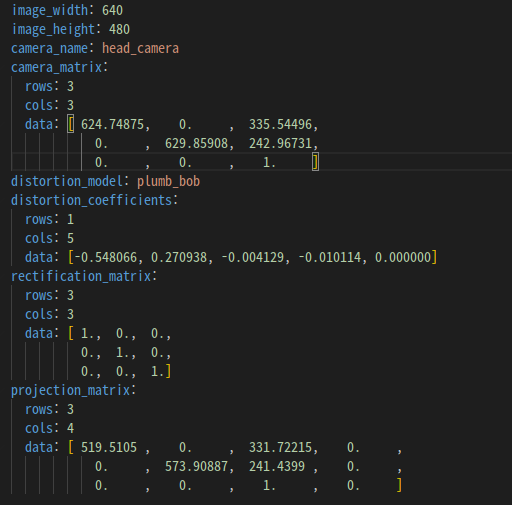Click the distortion_coefficients key
Screen dimensions: 512x505
pyautogui.click(x=92, y=200)
